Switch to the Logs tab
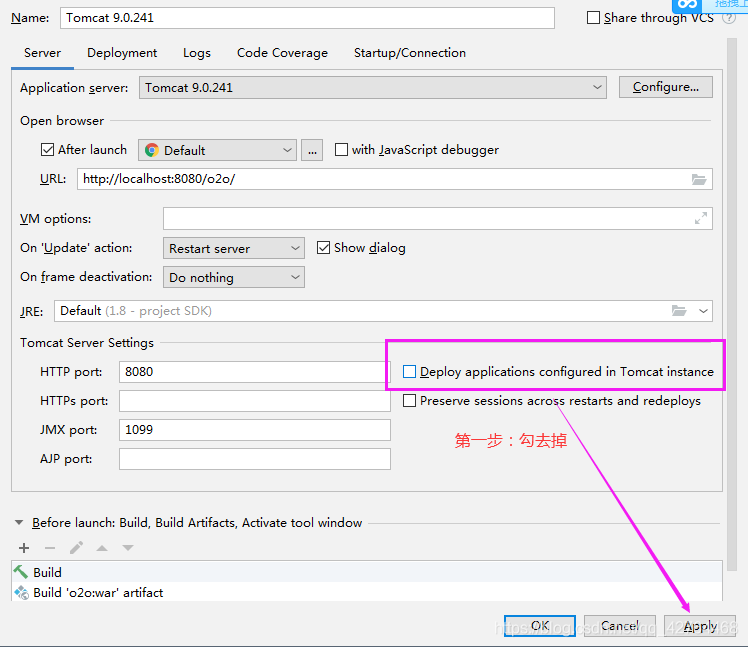This screenshot has height=647, width=748. coord(197,52)
